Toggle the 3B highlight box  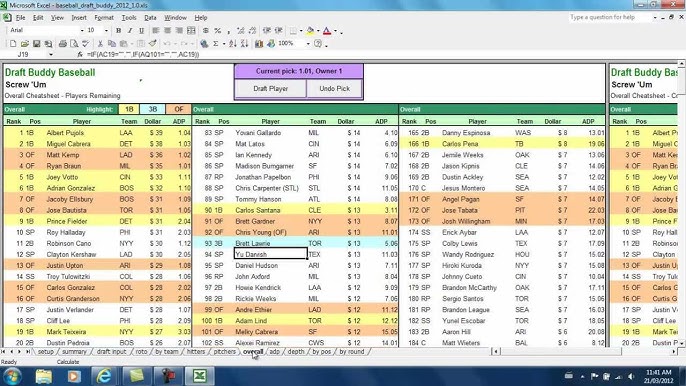tap(152, 109)
